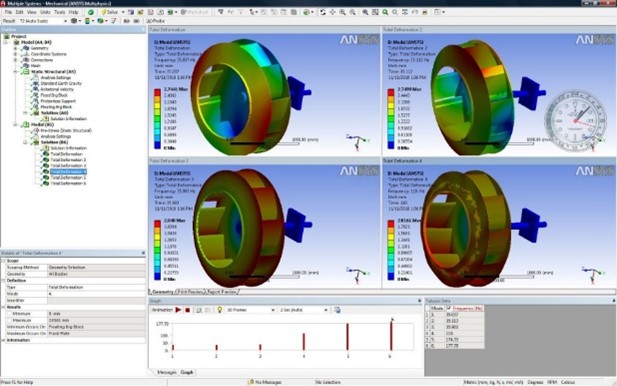617x386 pixels.
Task: Click the green magnifier toolbar icon
Action: click(385, 12)
